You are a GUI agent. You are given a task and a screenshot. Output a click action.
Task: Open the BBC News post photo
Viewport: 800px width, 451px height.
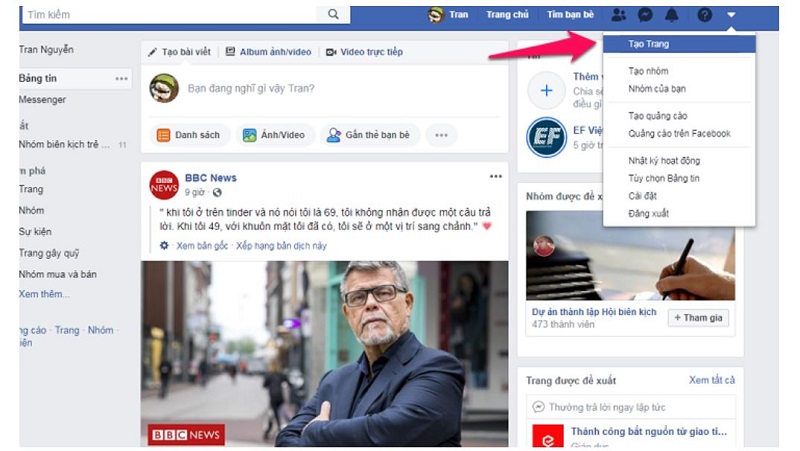click(x=324, y=354)
